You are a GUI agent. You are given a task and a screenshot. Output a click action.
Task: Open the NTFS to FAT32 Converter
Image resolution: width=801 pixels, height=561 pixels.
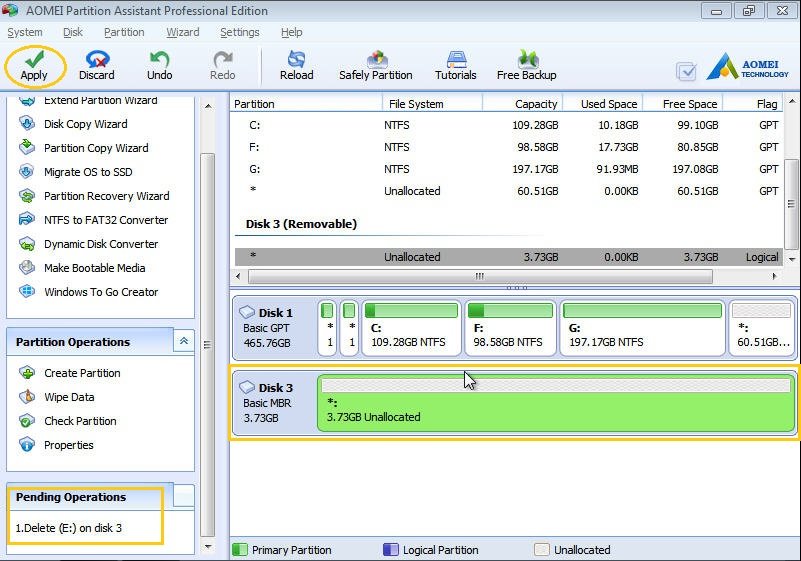coord(105,220)
